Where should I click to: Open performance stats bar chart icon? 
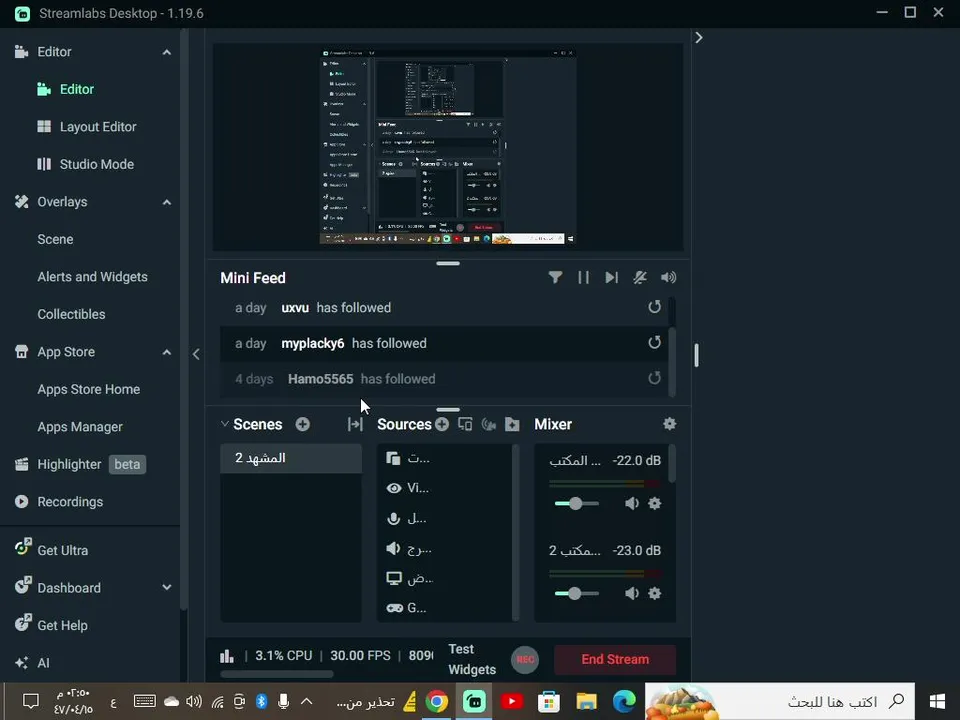pyautogui.click(x=227, y=656)
